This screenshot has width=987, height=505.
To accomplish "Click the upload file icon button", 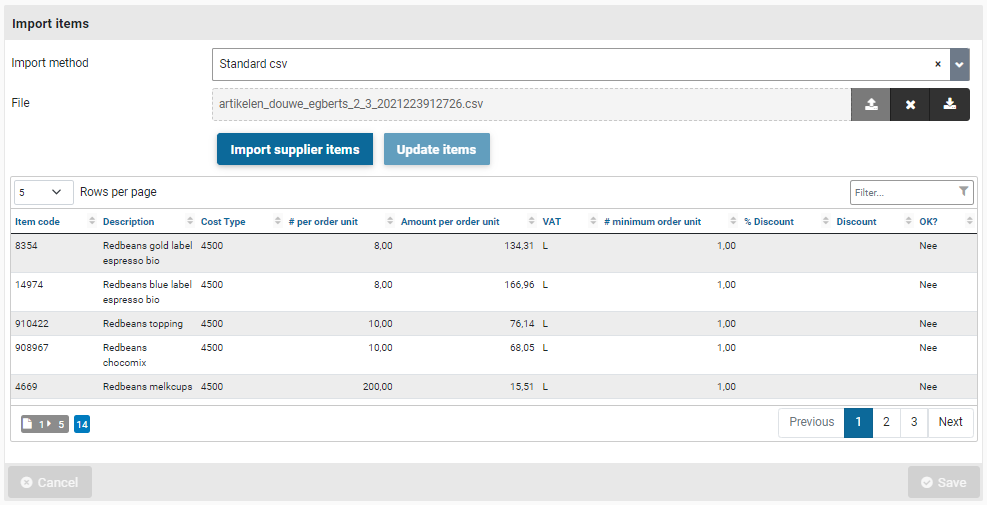I will click(x=871, y=105).
